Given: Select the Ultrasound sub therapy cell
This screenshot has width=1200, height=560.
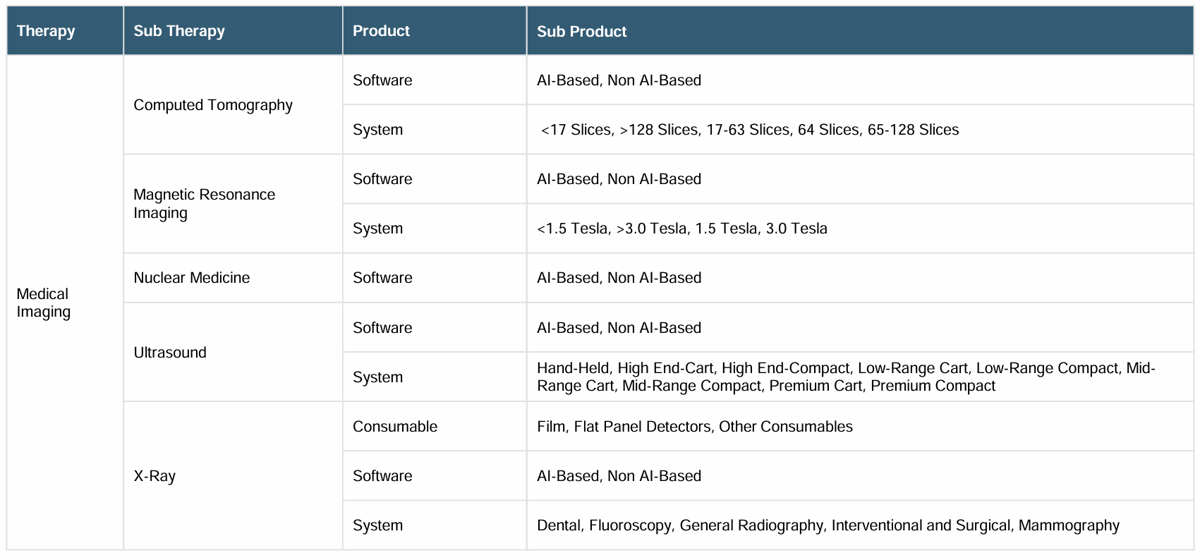Looking at the screenshot, I should 233,352.
